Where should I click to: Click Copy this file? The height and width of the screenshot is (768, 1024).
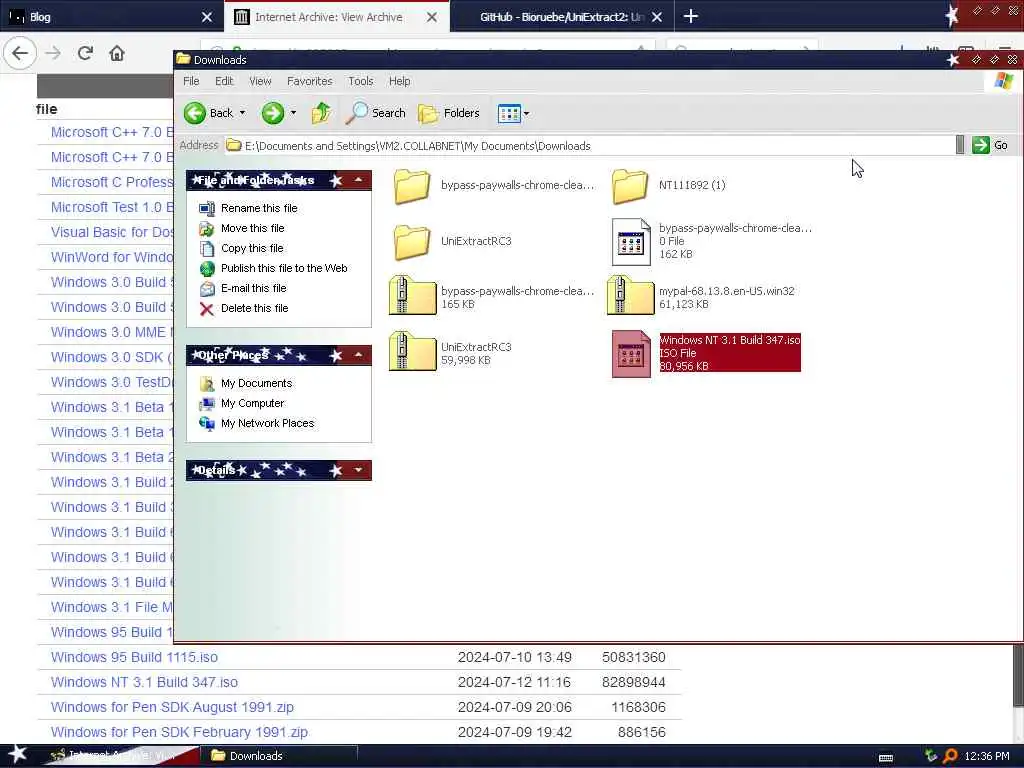252,248
